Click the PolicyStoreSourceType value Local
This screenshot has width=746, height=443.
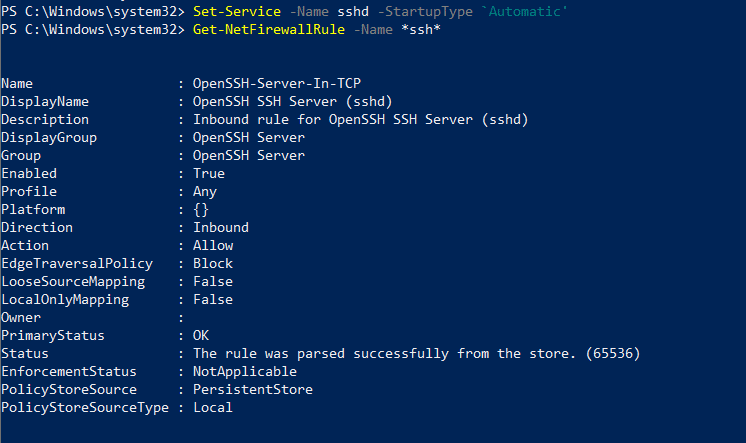tap(213, 408)
